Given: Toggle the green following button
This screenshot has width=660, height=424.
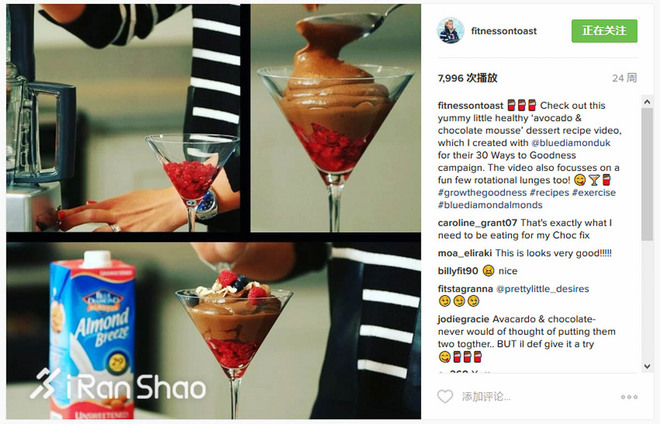Looking at the screenshot, I should pyautogui.click(x=604, y=31).
